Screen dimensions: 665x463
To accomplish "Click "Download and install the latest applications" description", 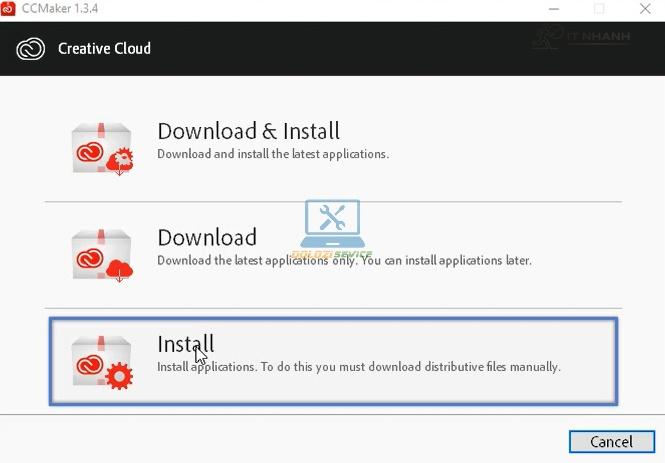I will click(273, 154).
